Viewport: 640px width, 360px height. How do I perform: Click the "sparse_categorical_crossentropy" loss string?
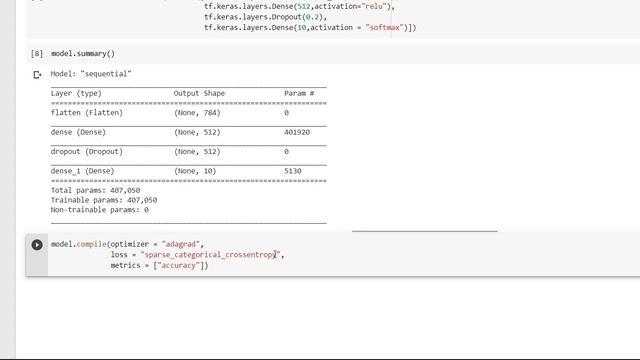[210, 255]
